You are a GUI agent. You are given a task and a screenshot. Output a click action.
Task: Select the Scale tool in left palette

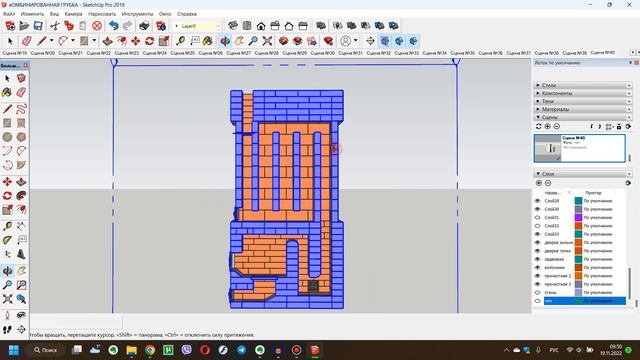(x=7, y=210)
